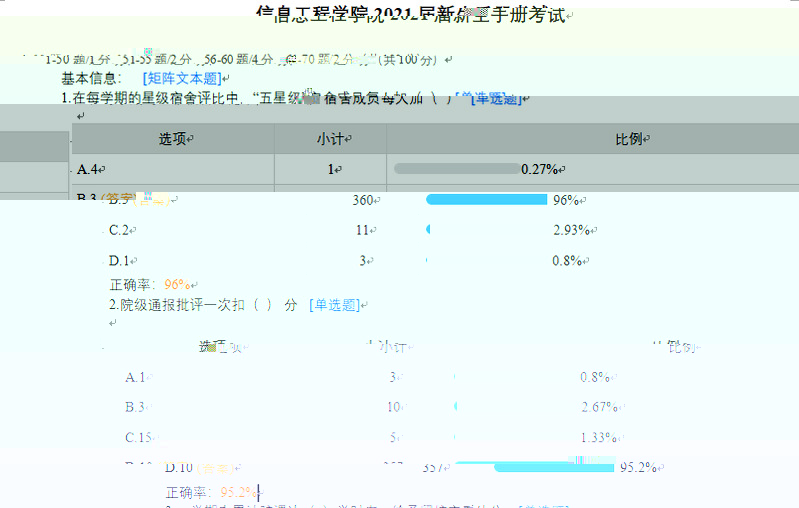Screen dimensions: 799x508
Task: Click the 360 count value
Action: coord(363,200)
